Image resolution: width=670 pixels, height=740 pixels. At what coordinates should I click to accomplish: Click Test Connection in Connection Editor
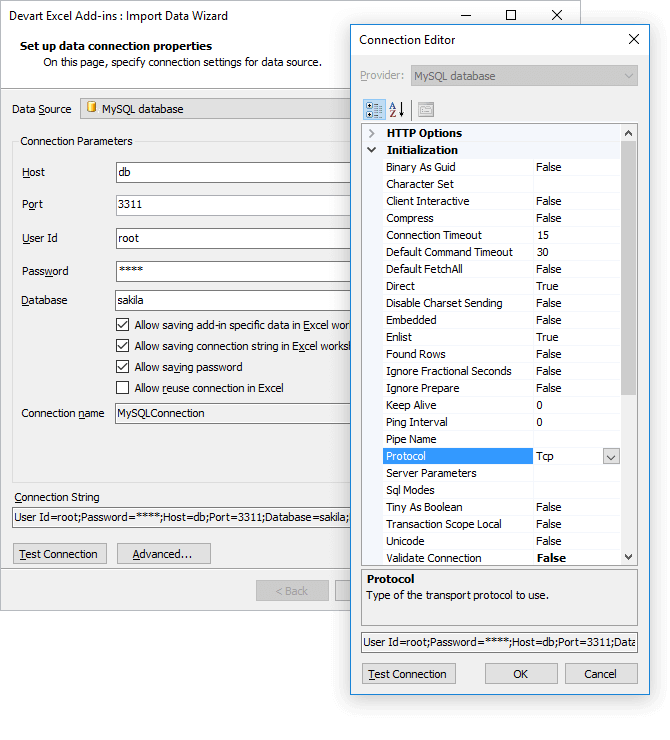[409, 673]
